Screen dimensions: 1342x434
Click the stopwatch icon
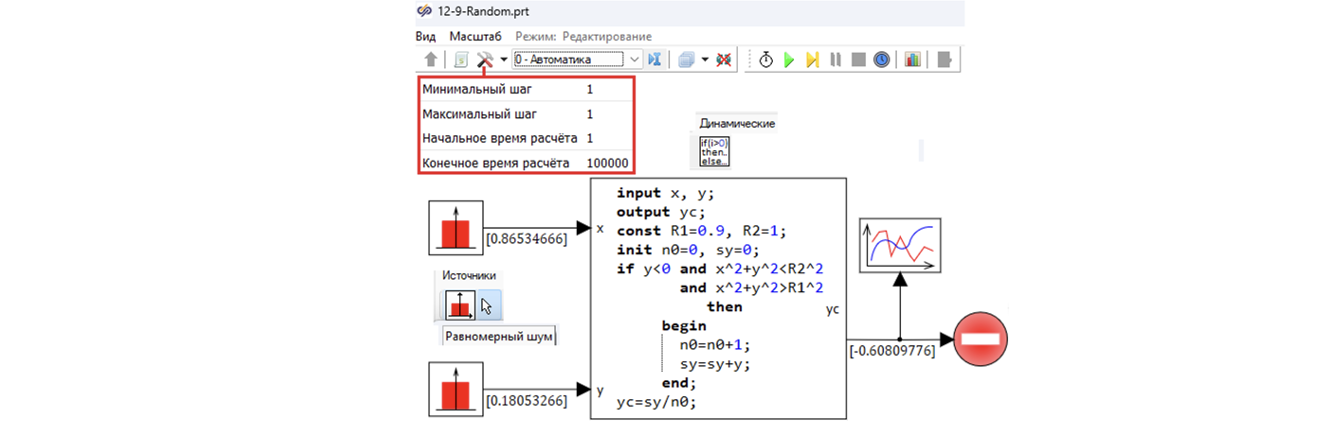pyautogui.click(x=766, y=59)
